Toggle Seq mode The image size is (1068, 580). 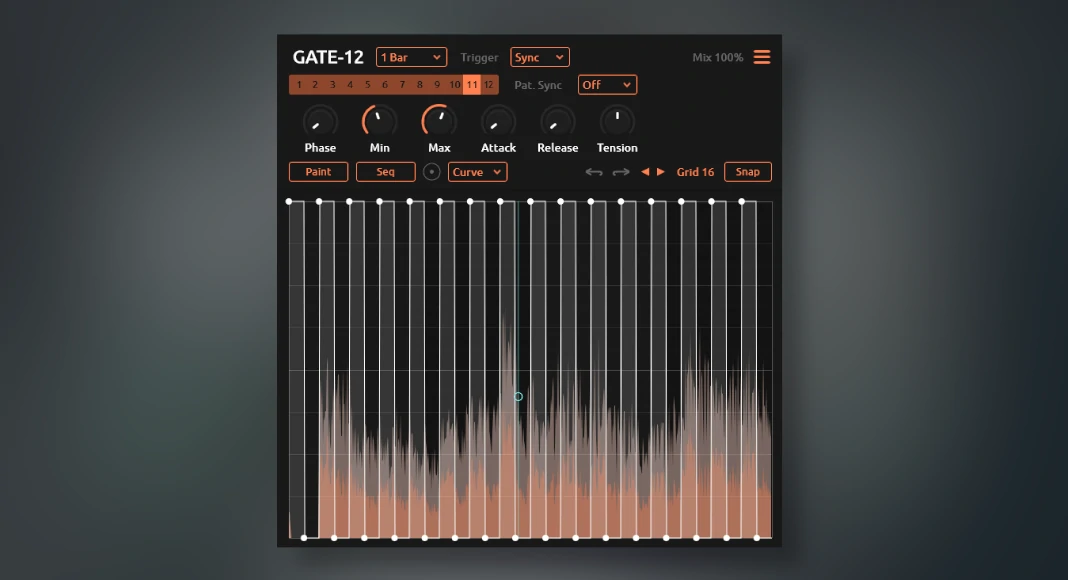[385, 172]
